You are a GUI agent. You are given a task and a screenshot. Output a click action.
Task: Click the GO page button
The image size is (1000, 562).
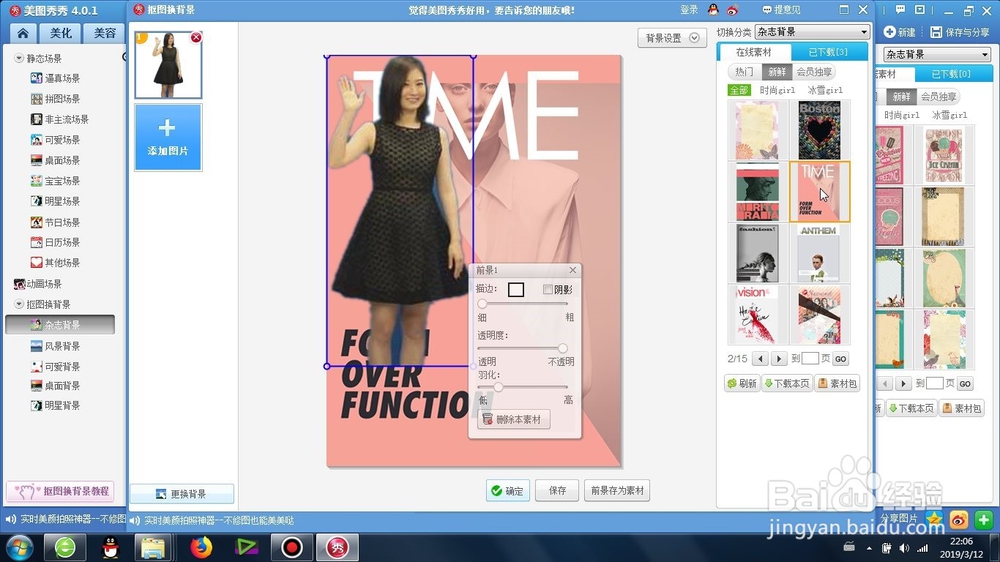coord(841,359)
